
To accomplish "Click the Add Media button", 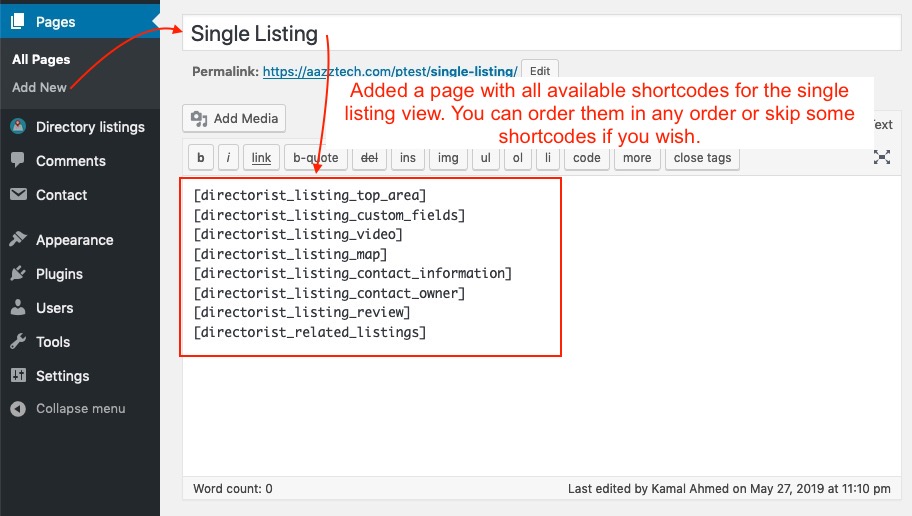I will click(x=234, y=119).
